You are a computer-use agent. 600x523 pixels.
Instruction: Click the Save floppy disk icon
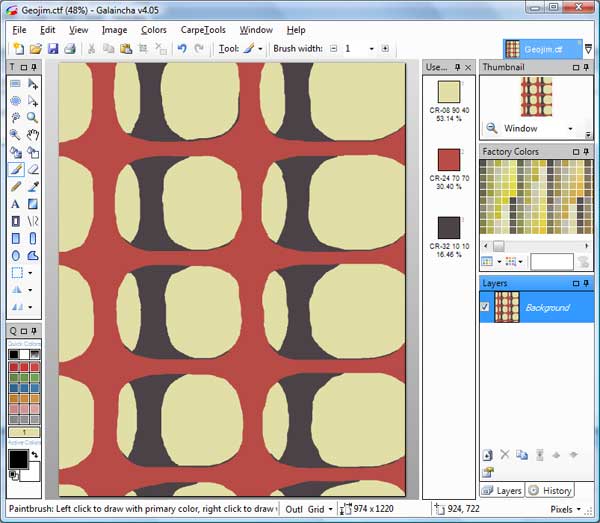pos(53,48)
